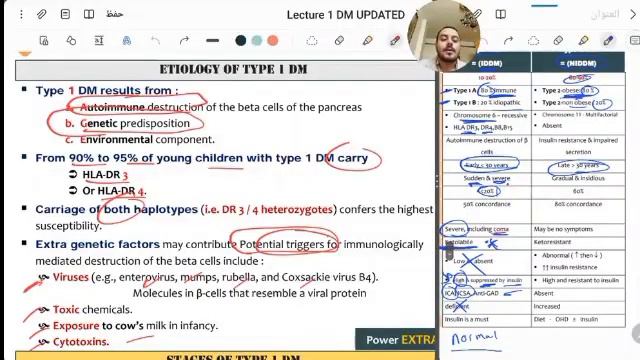Screen dimensions: 640x360
Task: Select the blue pen tool in right note
Action: [x=608, y=41]
